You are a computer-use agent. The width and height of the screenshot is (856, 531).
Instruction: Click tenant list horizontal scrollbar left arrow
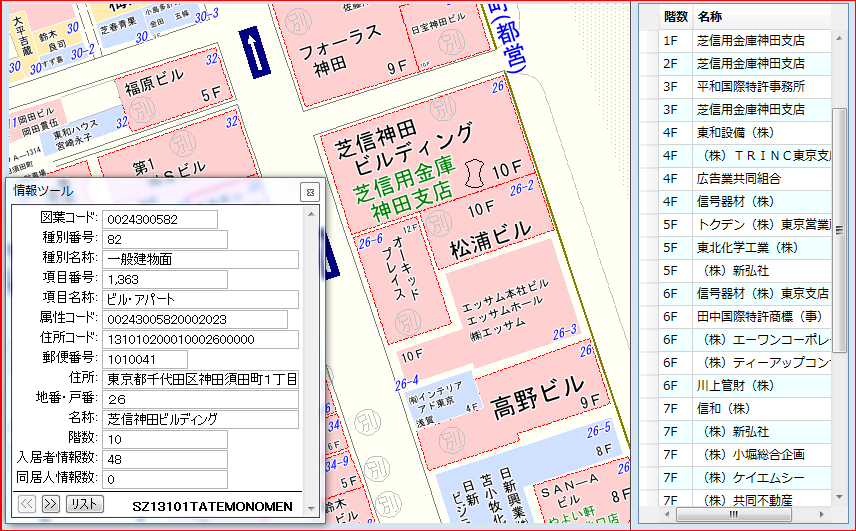667,514
